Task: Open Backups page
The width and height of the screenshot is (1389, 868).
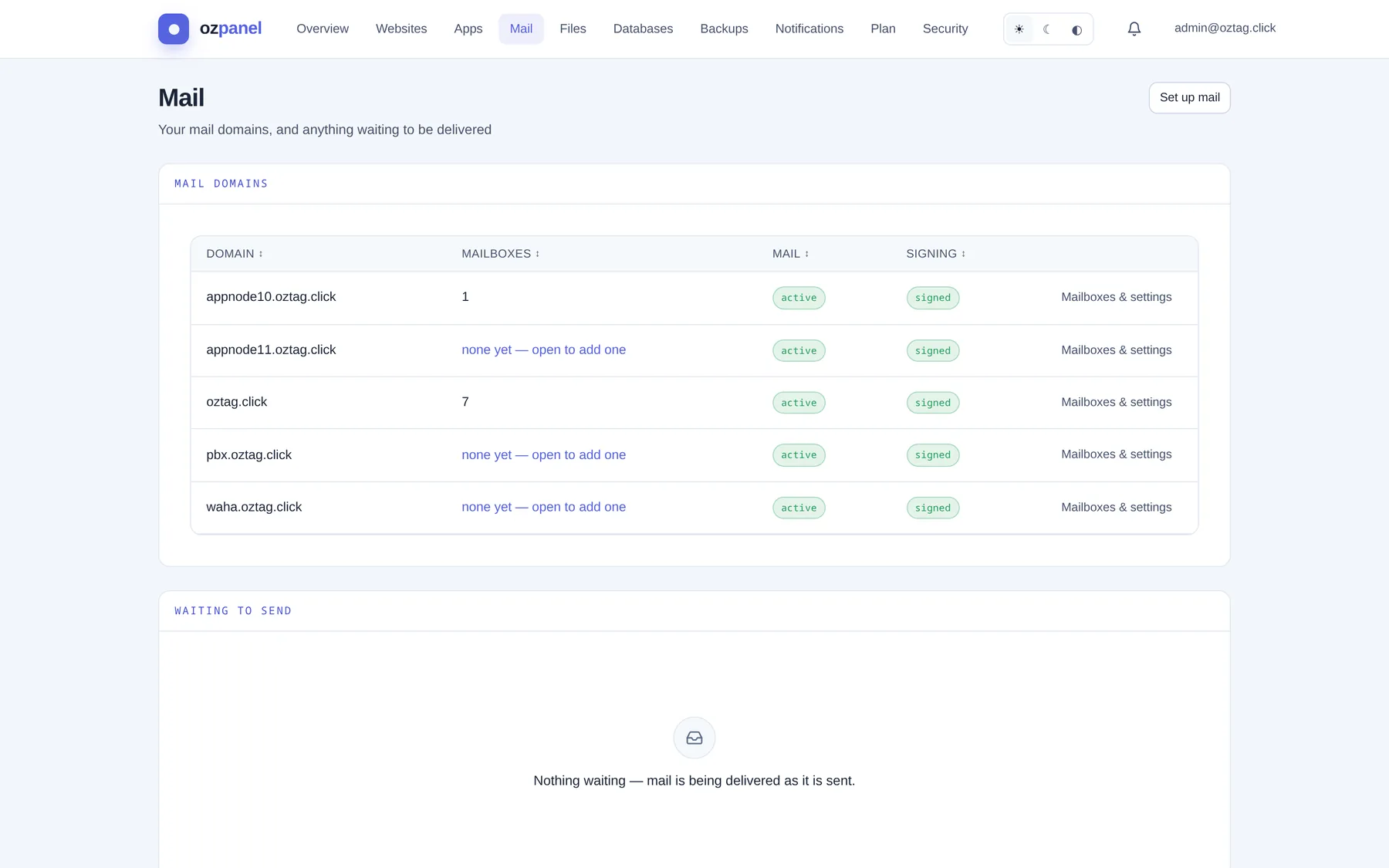Action: click(724, 29)
